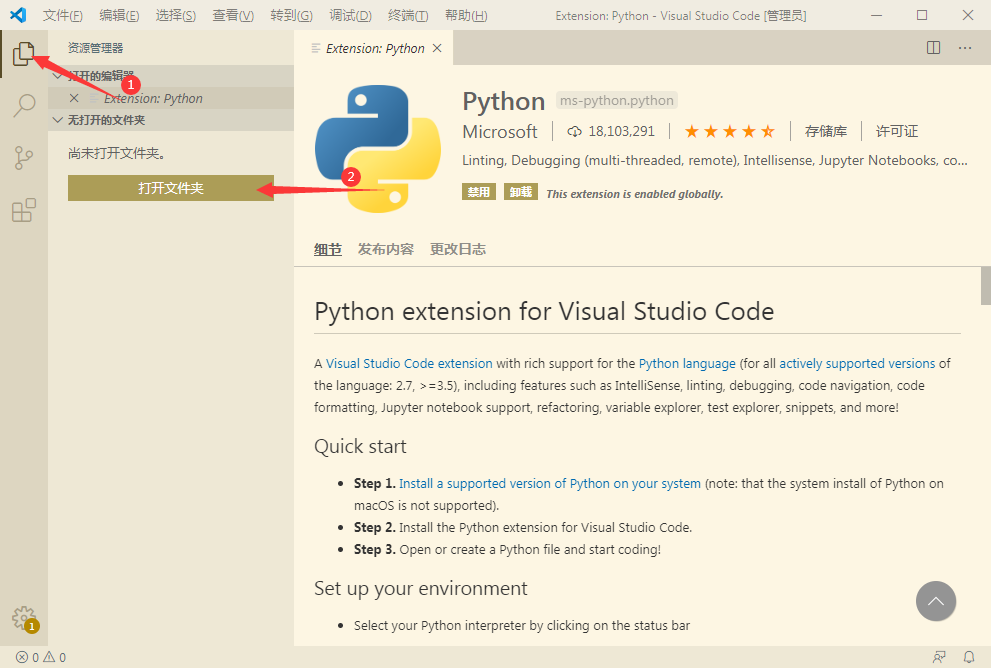
Task: Open the Source Control view
Action: 24,158
